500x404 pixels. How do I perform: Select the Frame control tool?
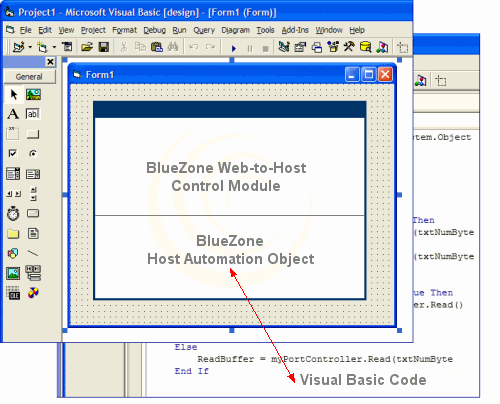point(13,134)
